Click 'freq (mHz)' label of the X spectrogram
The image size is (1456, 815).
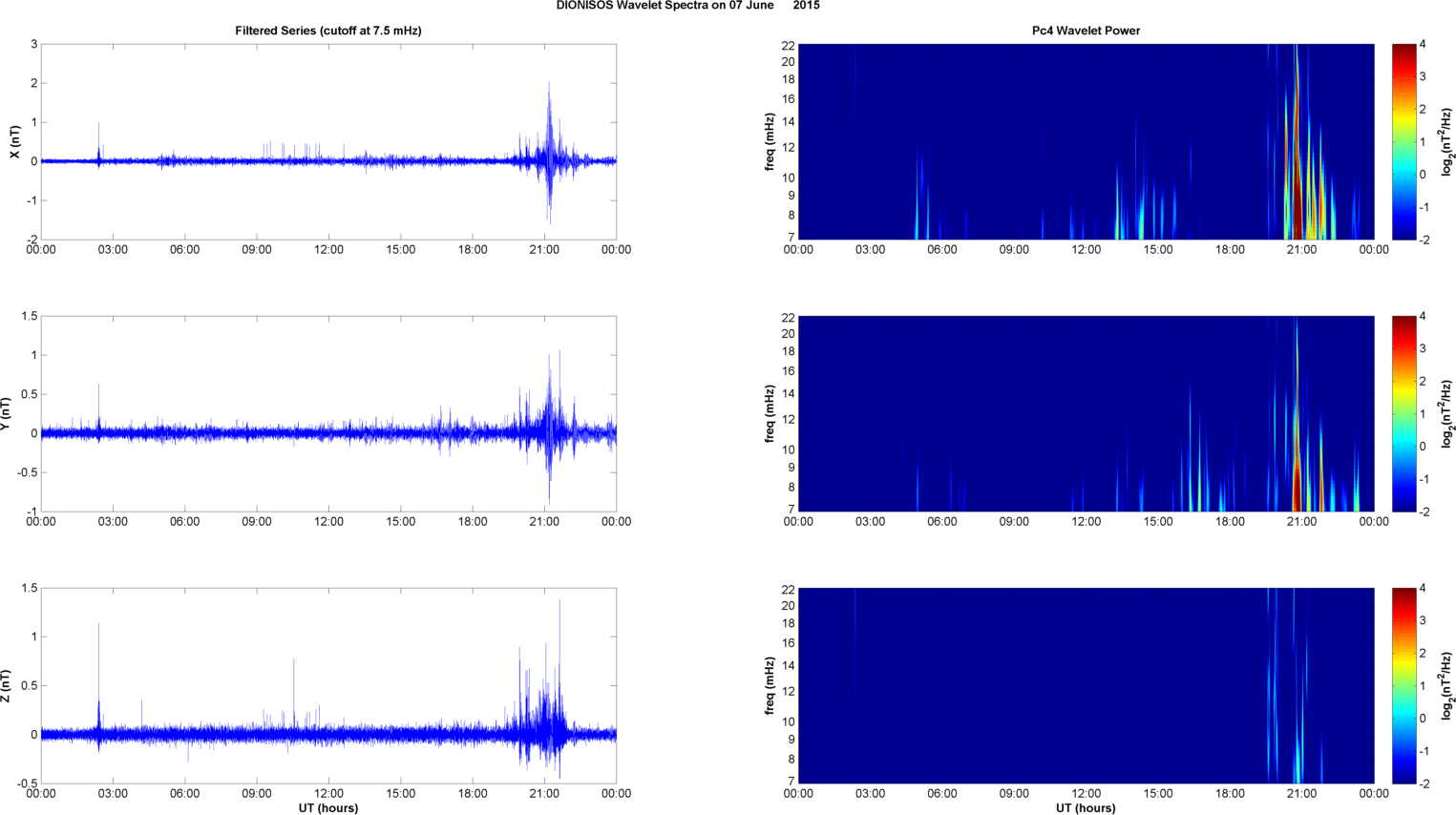pos(770,142)
